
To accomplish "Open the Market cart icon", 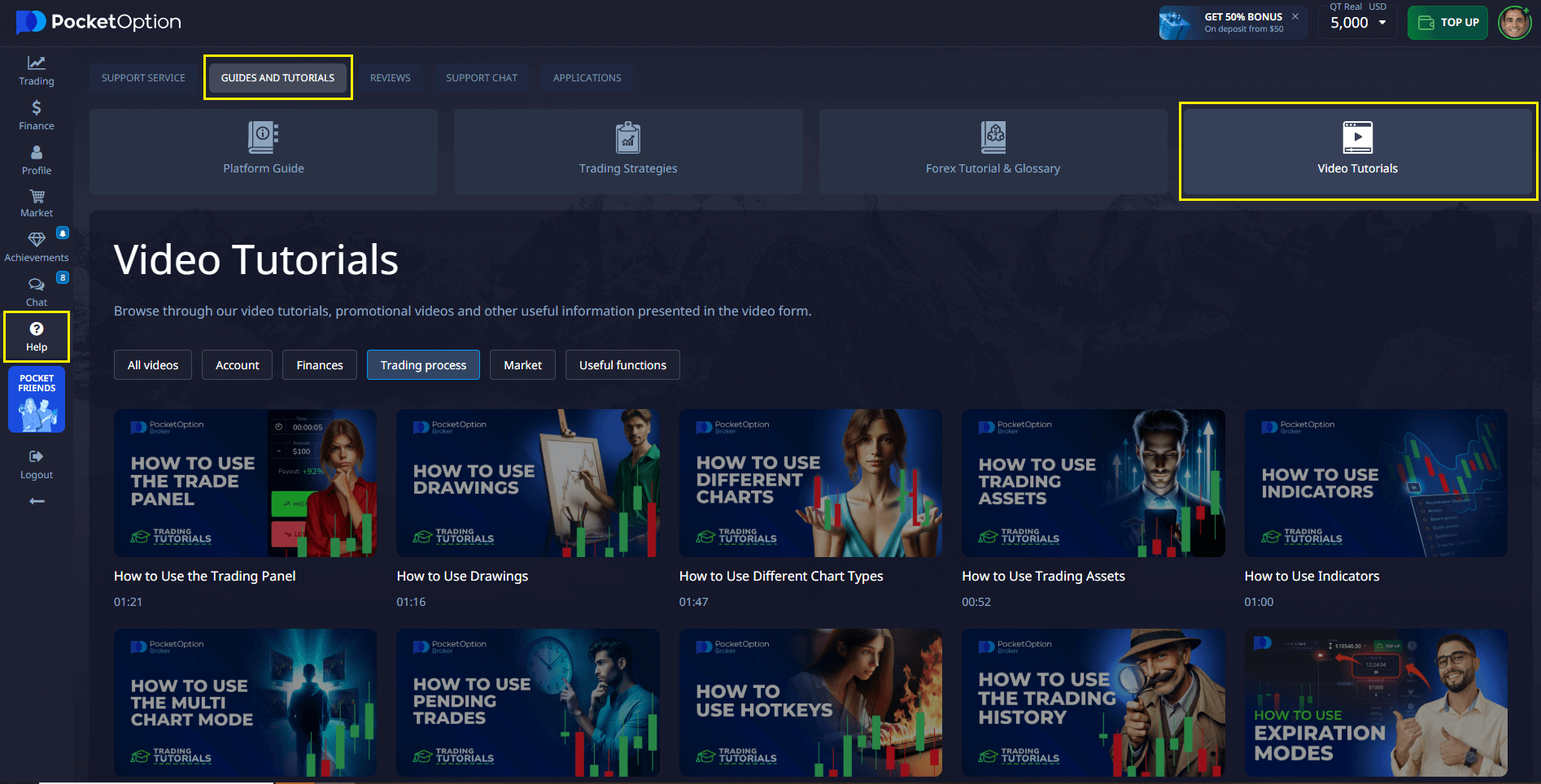I will point(37,197).
